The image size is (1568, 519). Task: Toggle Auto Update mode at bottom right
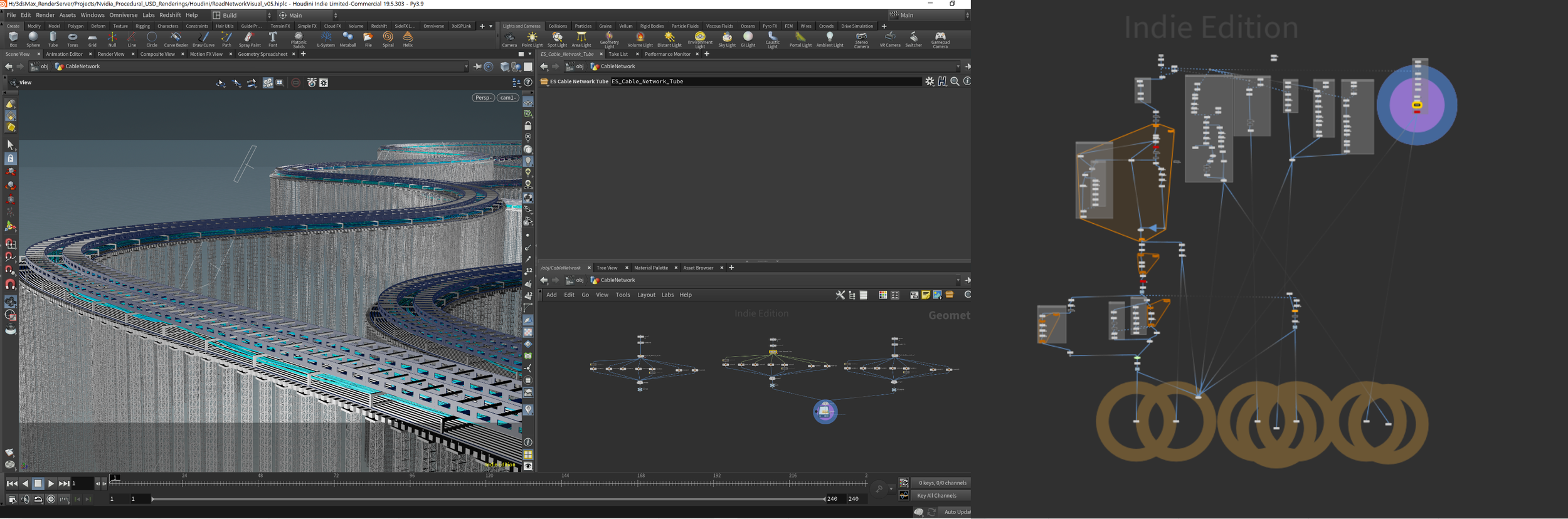[956, 512]
